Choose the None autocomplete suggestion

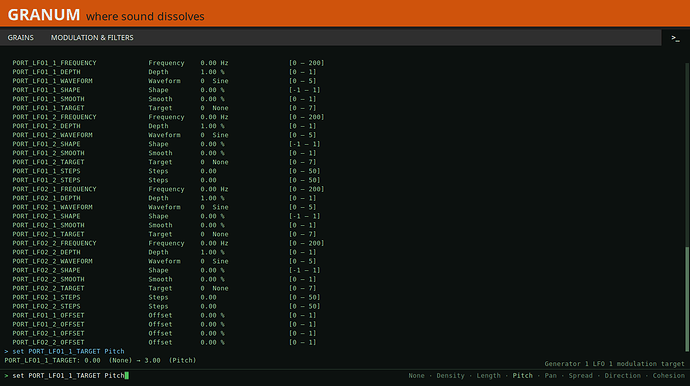coord(416,375)
